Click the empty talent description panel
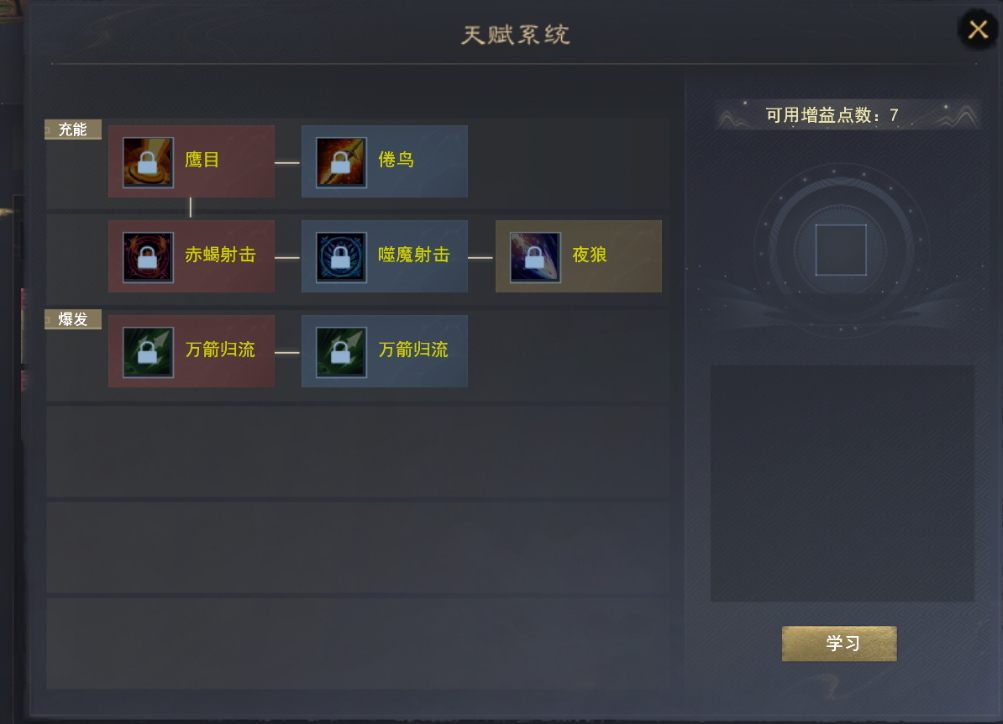 [x=842, y=484]
